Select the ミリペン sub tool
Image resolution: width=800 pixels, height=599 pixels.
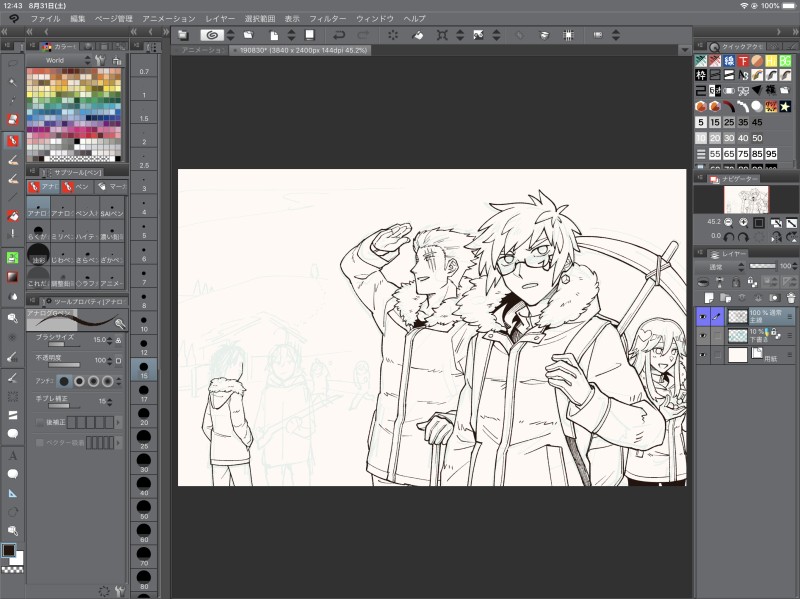pyautogui.click(x=63, y=231)
